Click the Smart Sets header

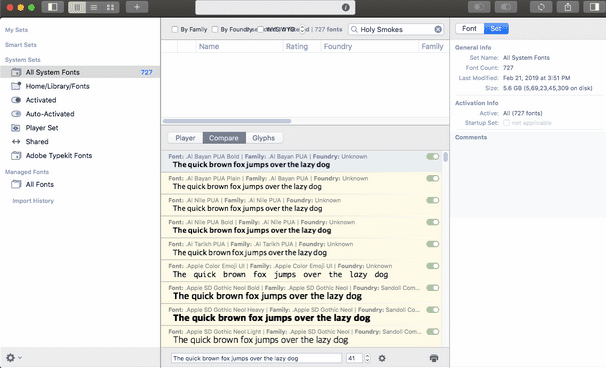20,45
